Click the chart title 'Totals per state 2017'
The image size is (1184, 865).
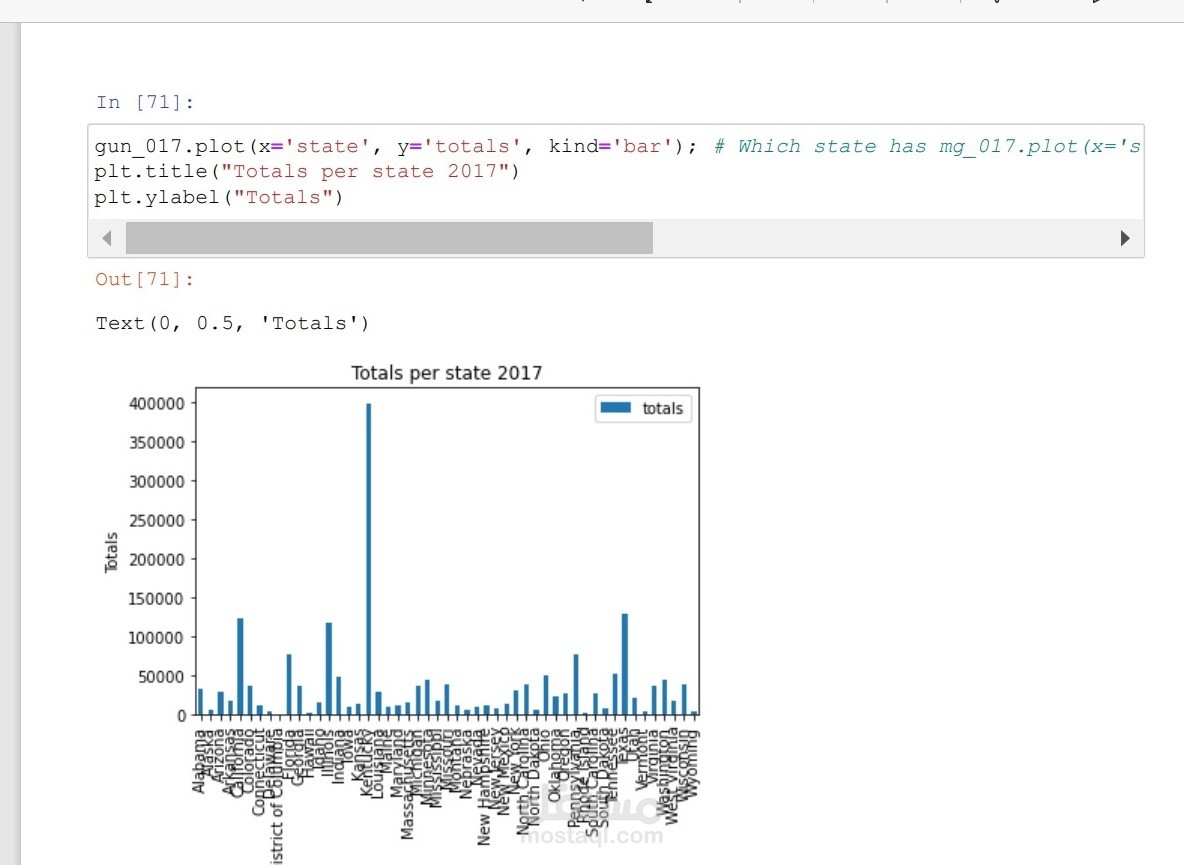[x=447, y=372]
